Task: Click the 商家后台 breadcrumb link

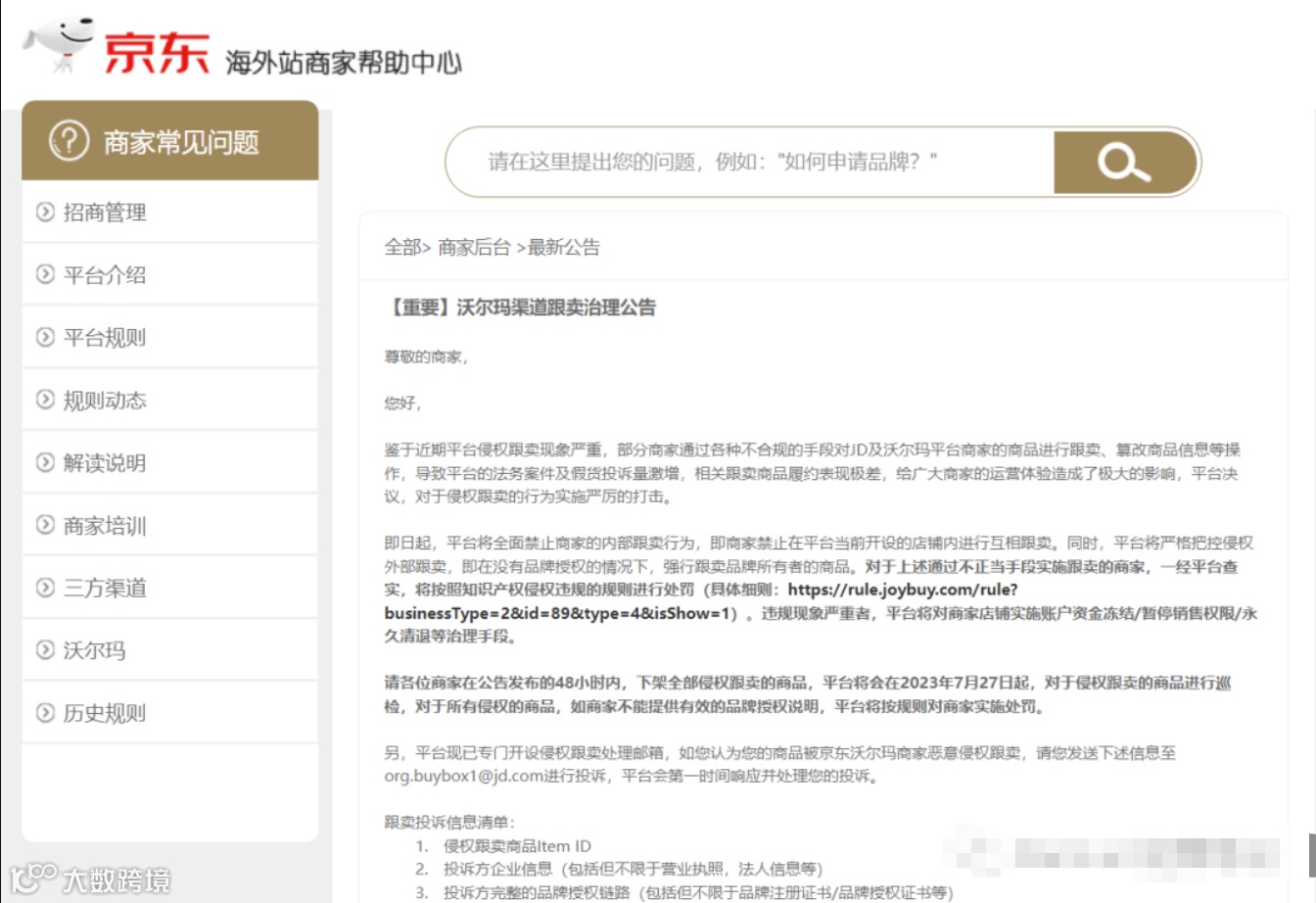Action: coord(474,247)
